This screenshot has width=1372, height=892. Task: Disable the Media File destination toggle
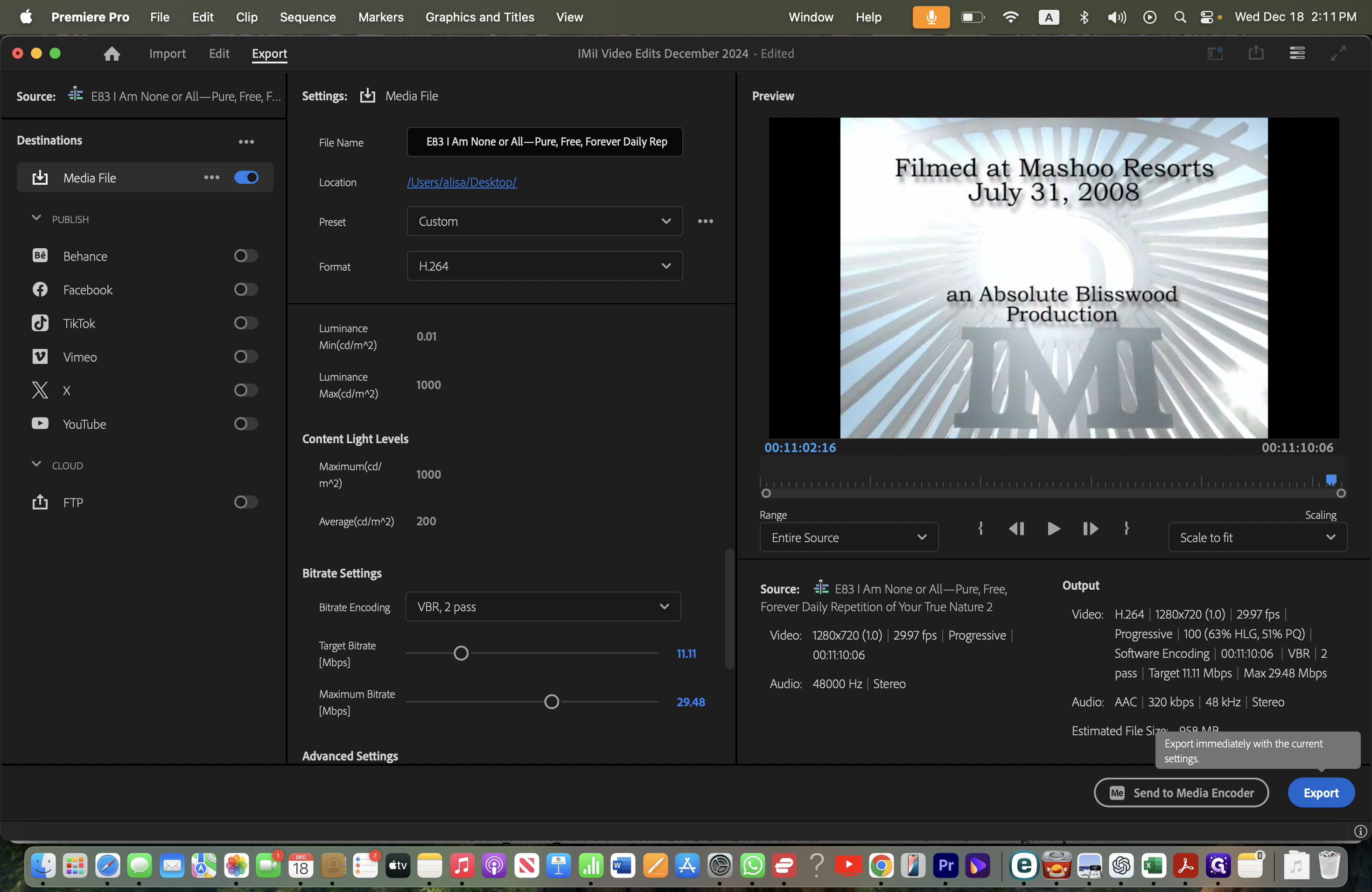[x=246, y=177]
